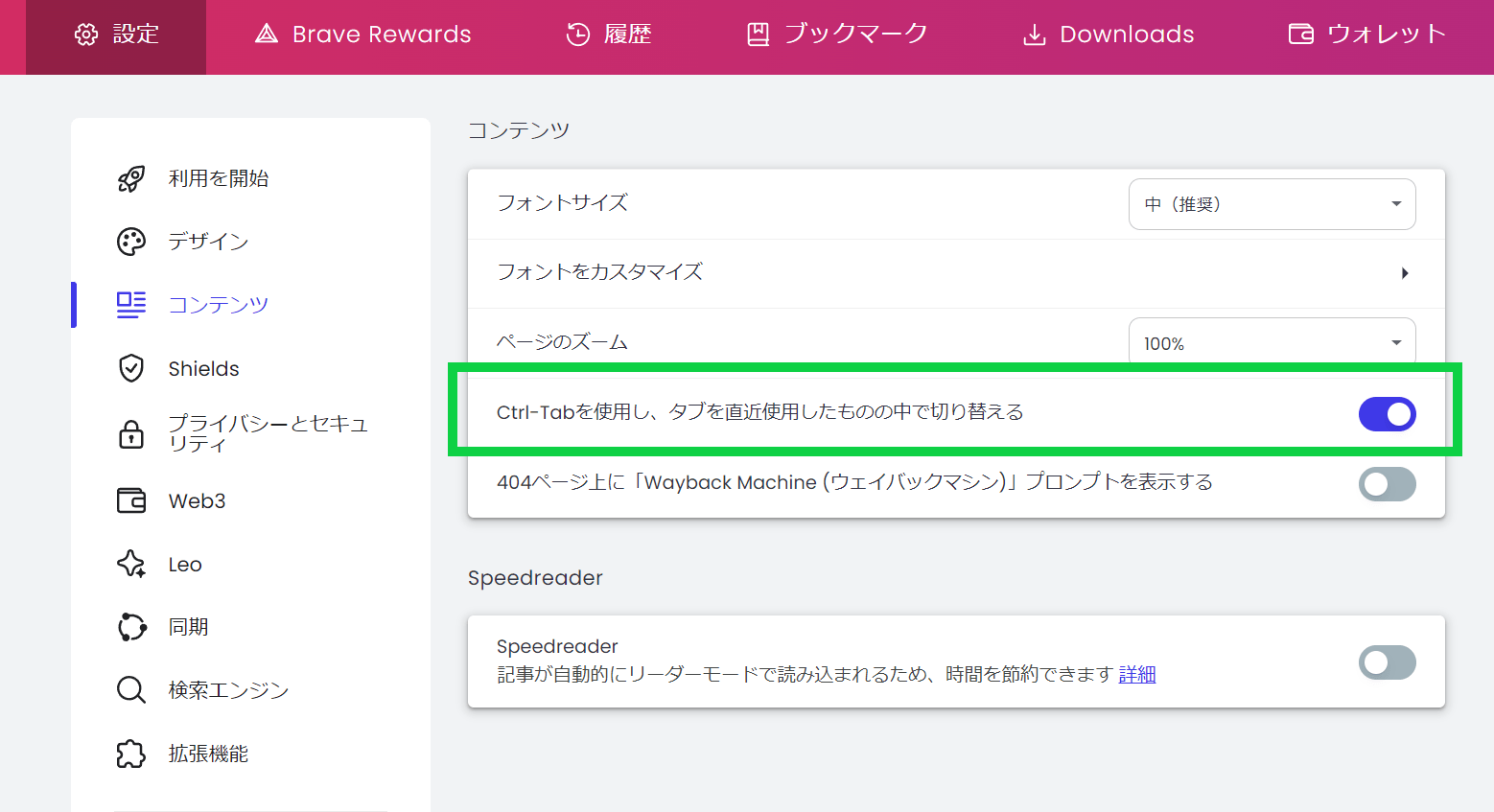
Task: Select デザイン in the sidebar
Action: point(208,242)
